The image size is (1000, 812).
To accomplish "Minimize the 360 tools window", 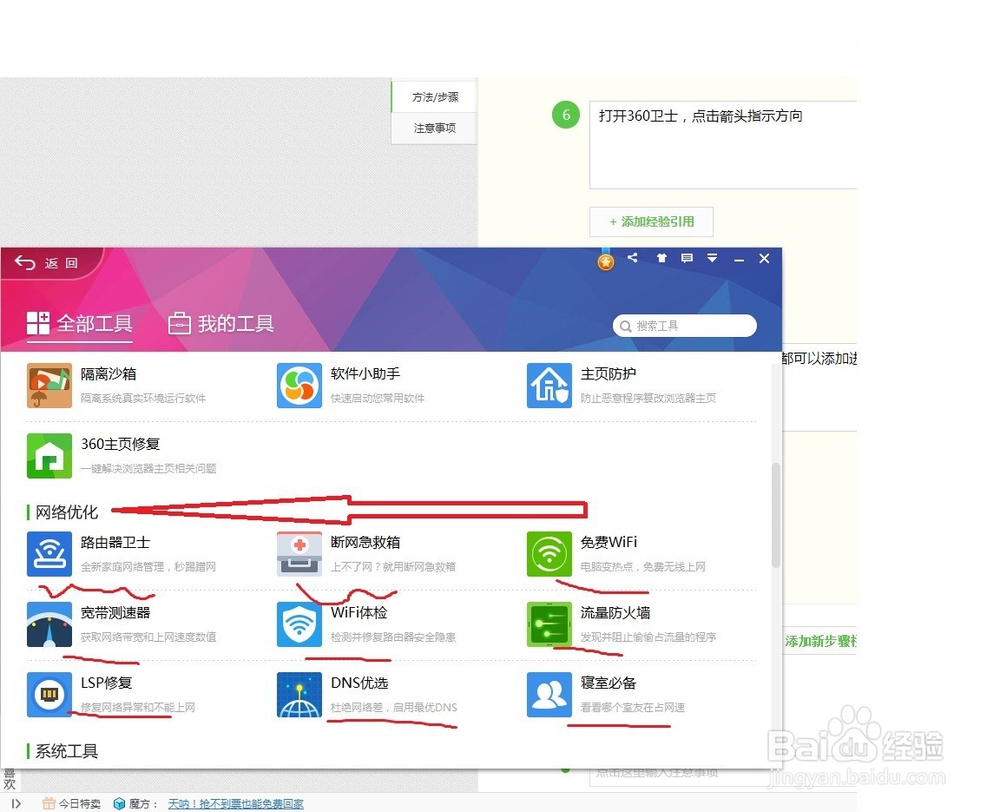I will 739,260.
